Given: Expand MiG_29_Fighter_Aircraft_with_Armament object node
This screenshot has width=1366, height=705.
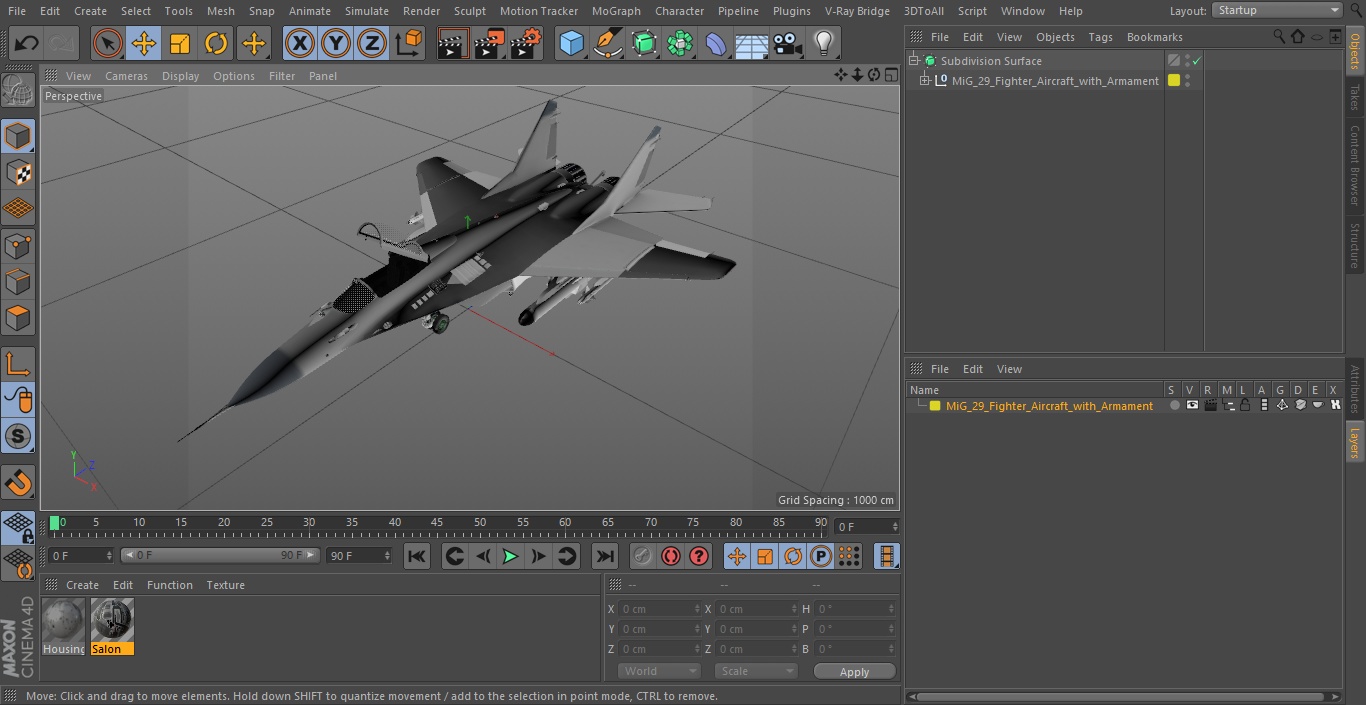Looking at the screenshot, I should [925, 81].
